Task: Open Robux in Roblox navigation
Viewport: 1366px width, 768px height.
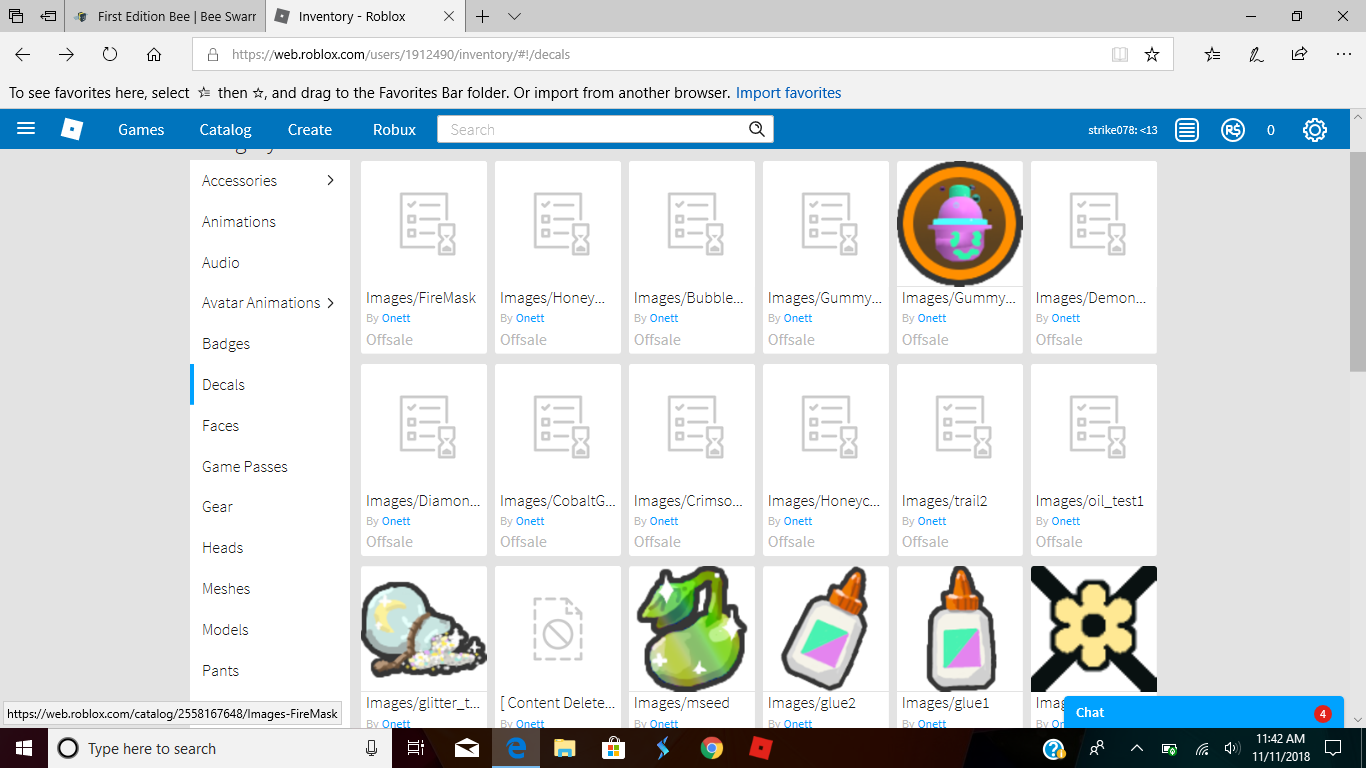Action: point(394,130)
